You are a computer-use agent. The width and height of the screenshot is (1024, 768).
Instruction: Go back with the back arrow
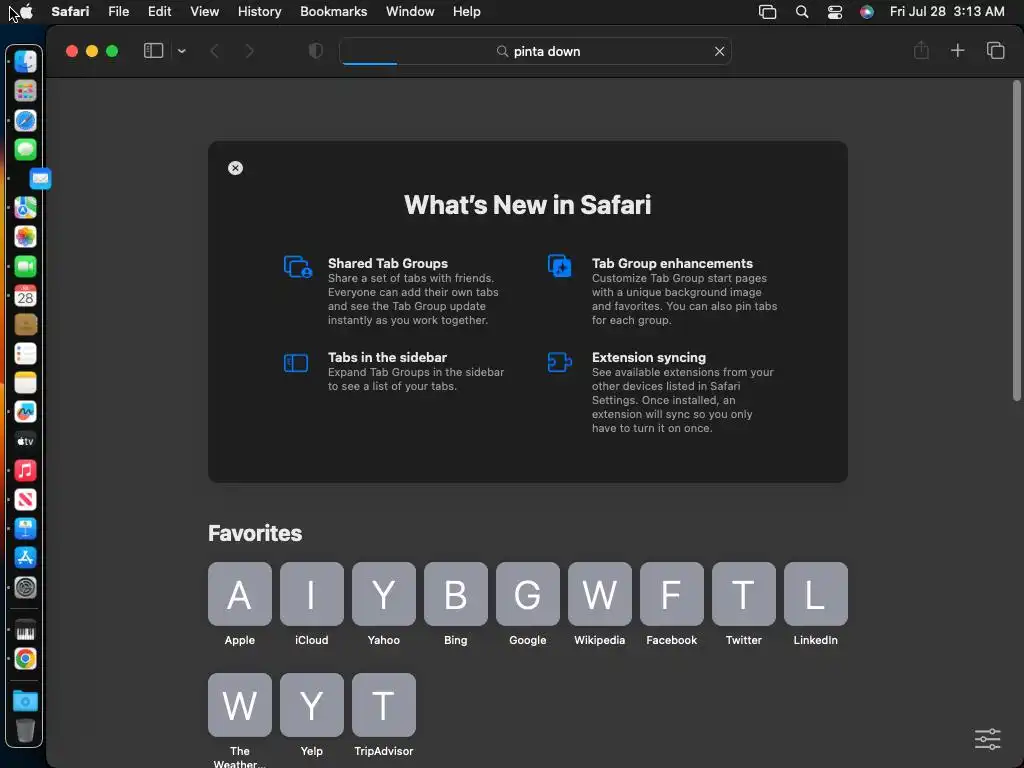pyautogui.click(x=214, y=51)
